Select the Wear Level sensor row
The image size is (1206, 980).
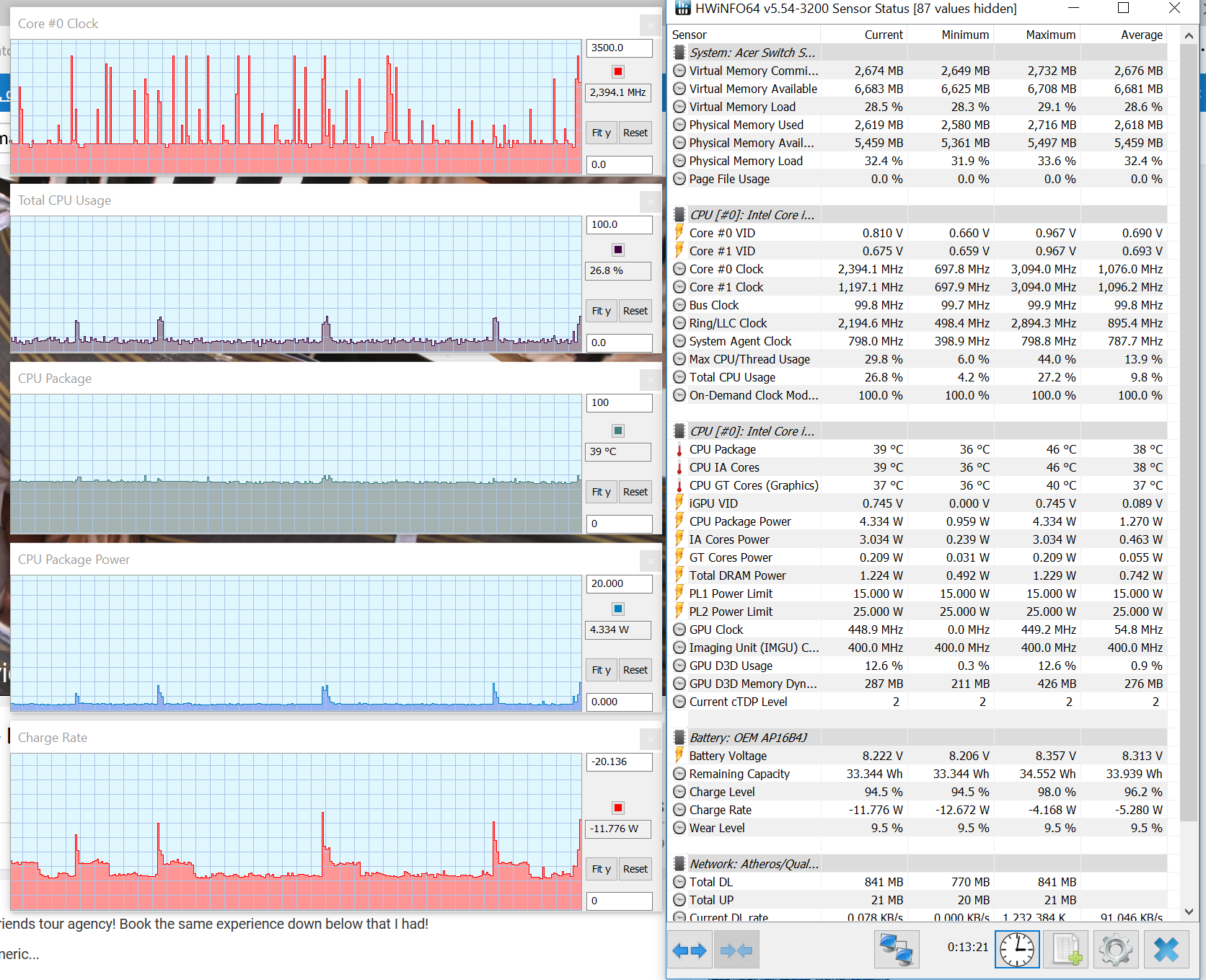[x=919, y=828]
